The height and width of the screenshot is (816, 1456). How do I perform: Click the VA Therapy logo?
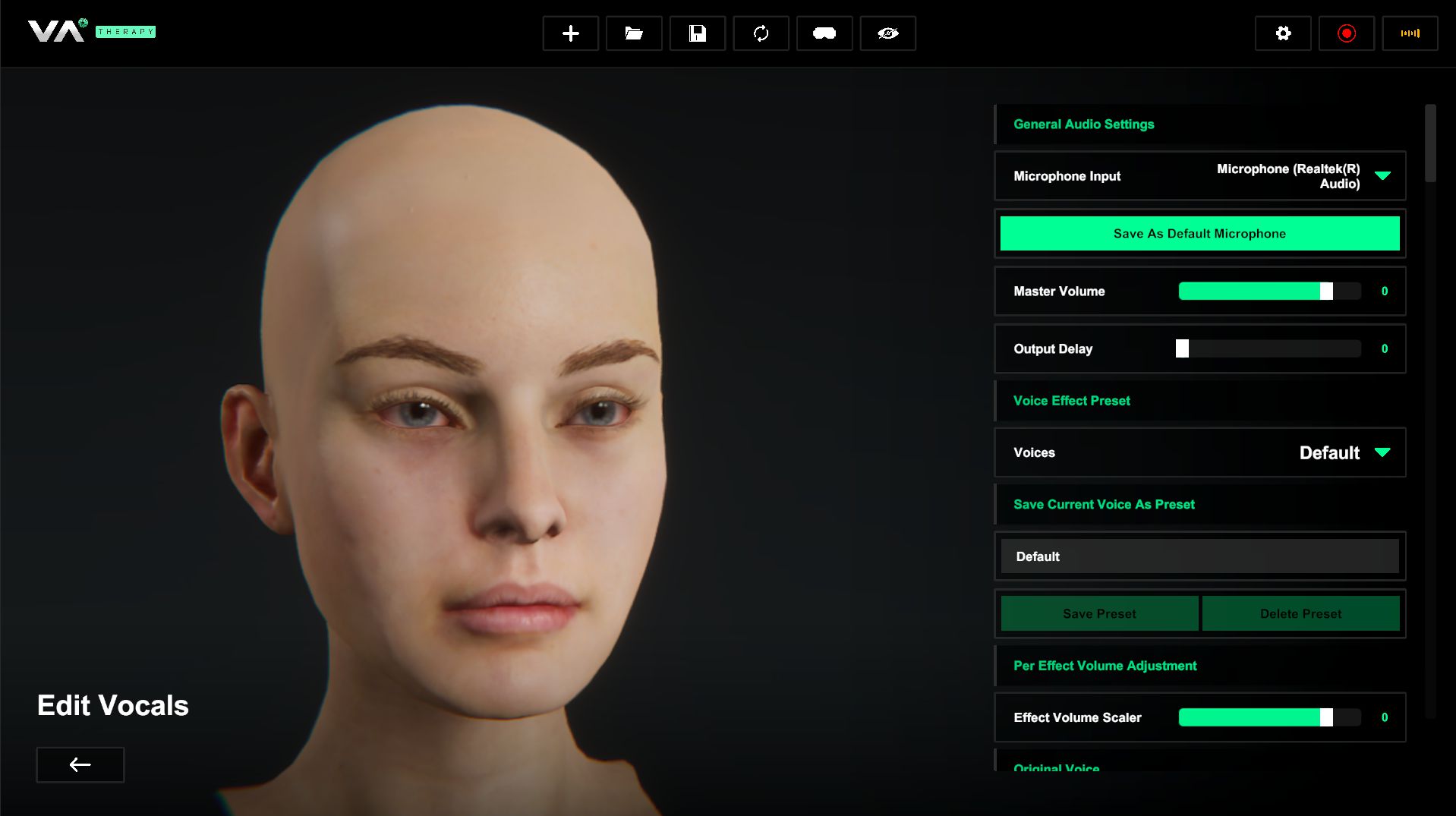pyautogui.click(x=91, y=31)
